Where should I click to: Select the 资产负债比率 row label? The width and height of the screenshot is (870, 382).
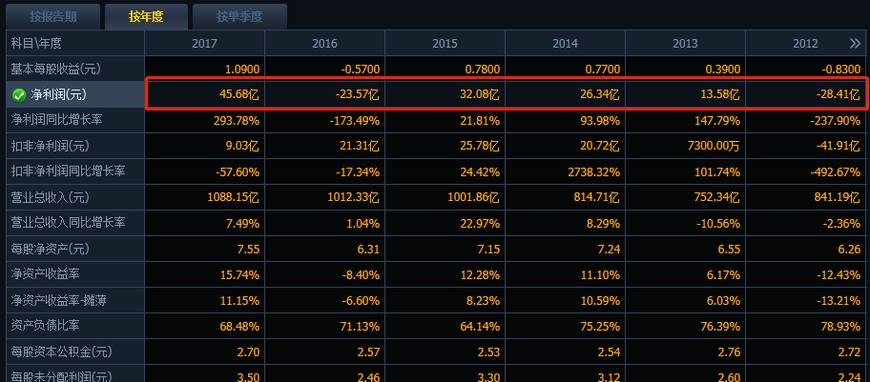click(44, 326)
